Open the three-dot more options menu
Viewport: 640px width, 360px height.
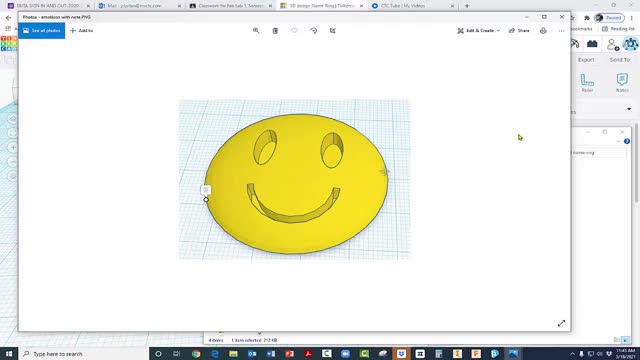(x=561, y=31)
